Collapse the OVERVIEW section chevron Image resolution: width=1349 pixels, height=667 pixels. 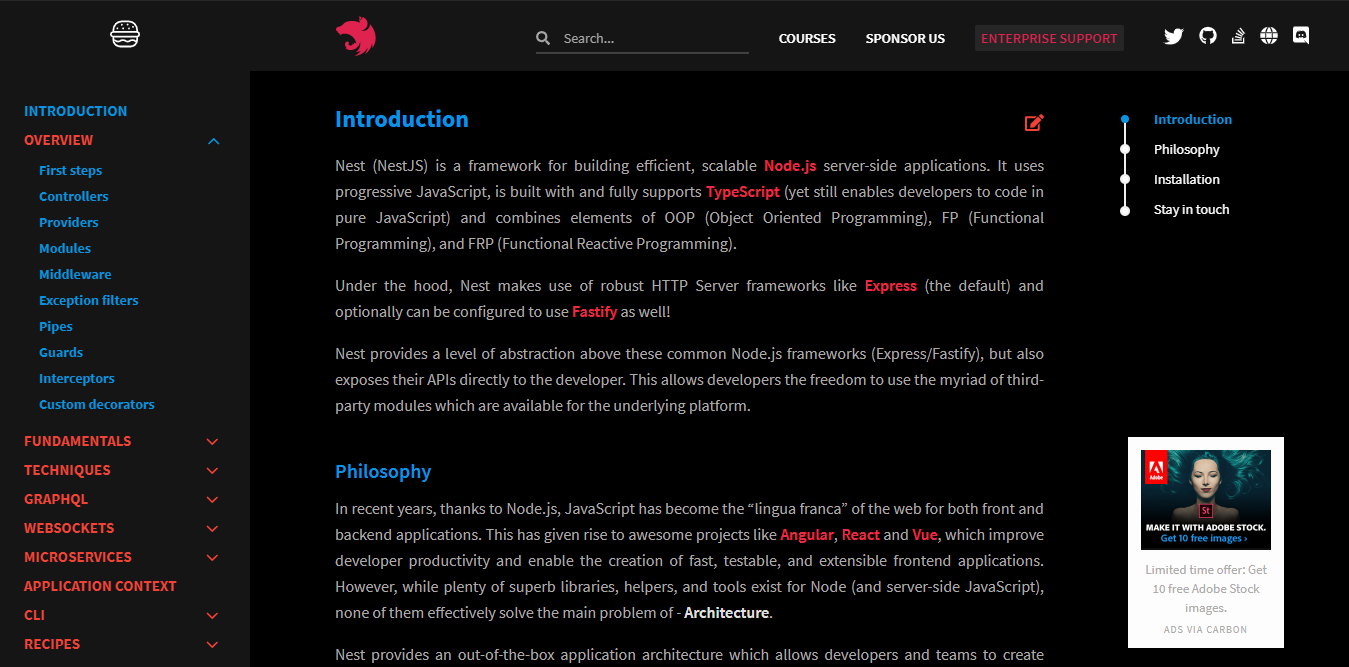pyautogui.click(x=213, y=141)
